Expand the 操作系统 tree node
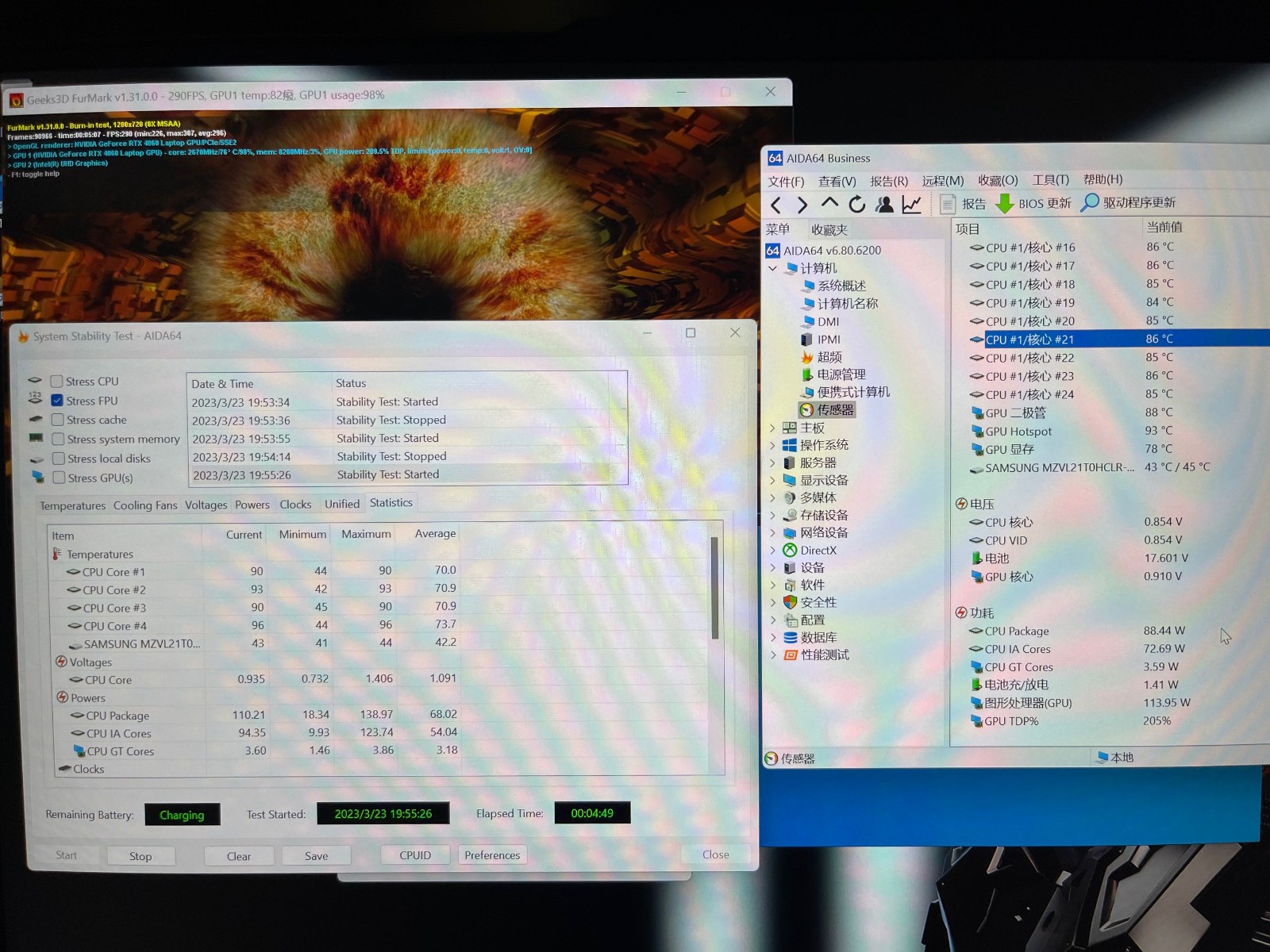 (772, 445)
